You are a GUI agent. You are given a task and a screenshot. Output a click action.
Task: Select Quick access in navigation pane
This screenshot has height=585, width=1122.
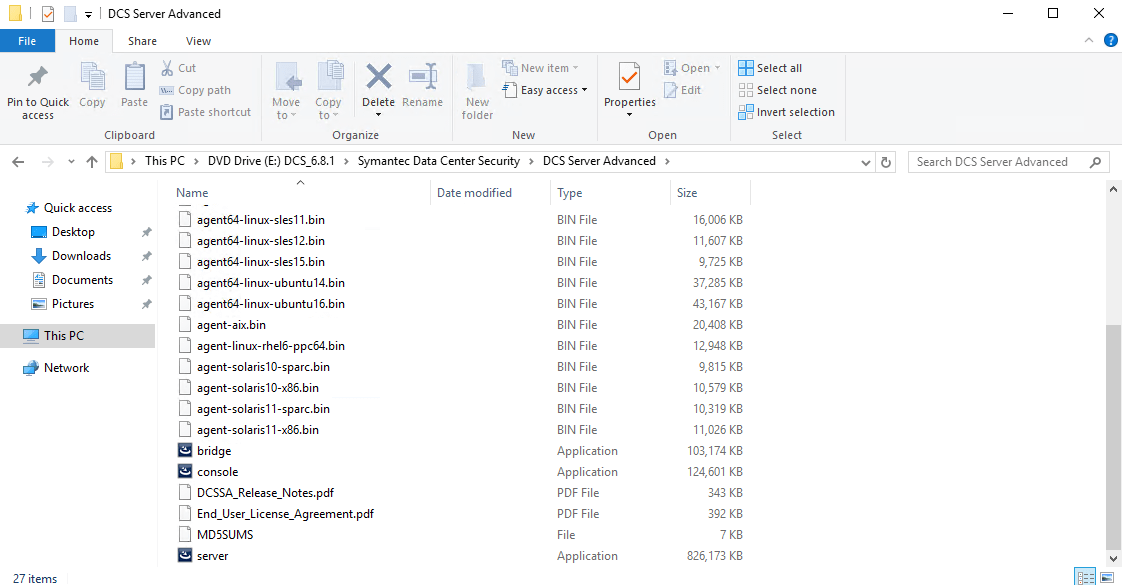(x=77, y=208)
